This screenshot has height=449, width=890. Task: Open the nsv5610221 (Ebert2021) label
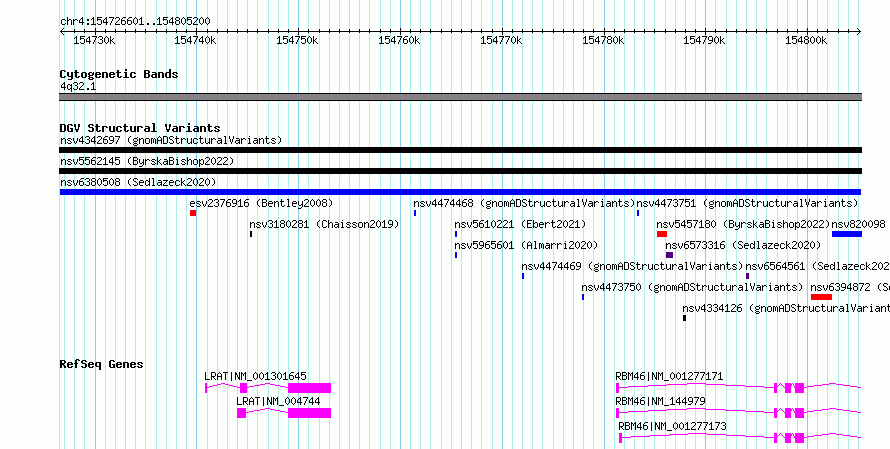pyautogui.click(x=520, y=224)
